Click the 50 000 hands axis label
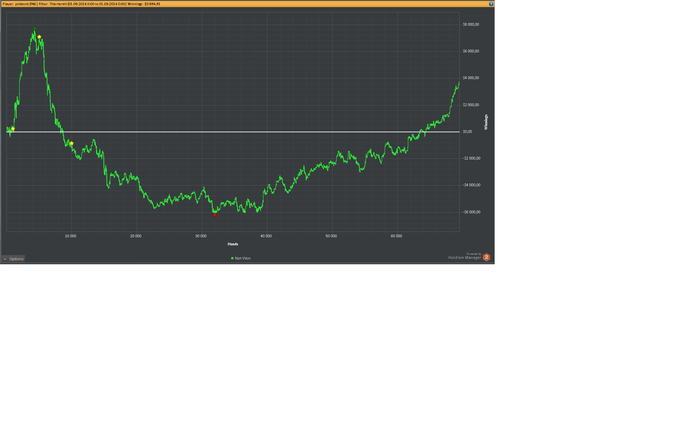Viewport: 700px width, 438px height. pyautogui.click(x=331, y=236)
